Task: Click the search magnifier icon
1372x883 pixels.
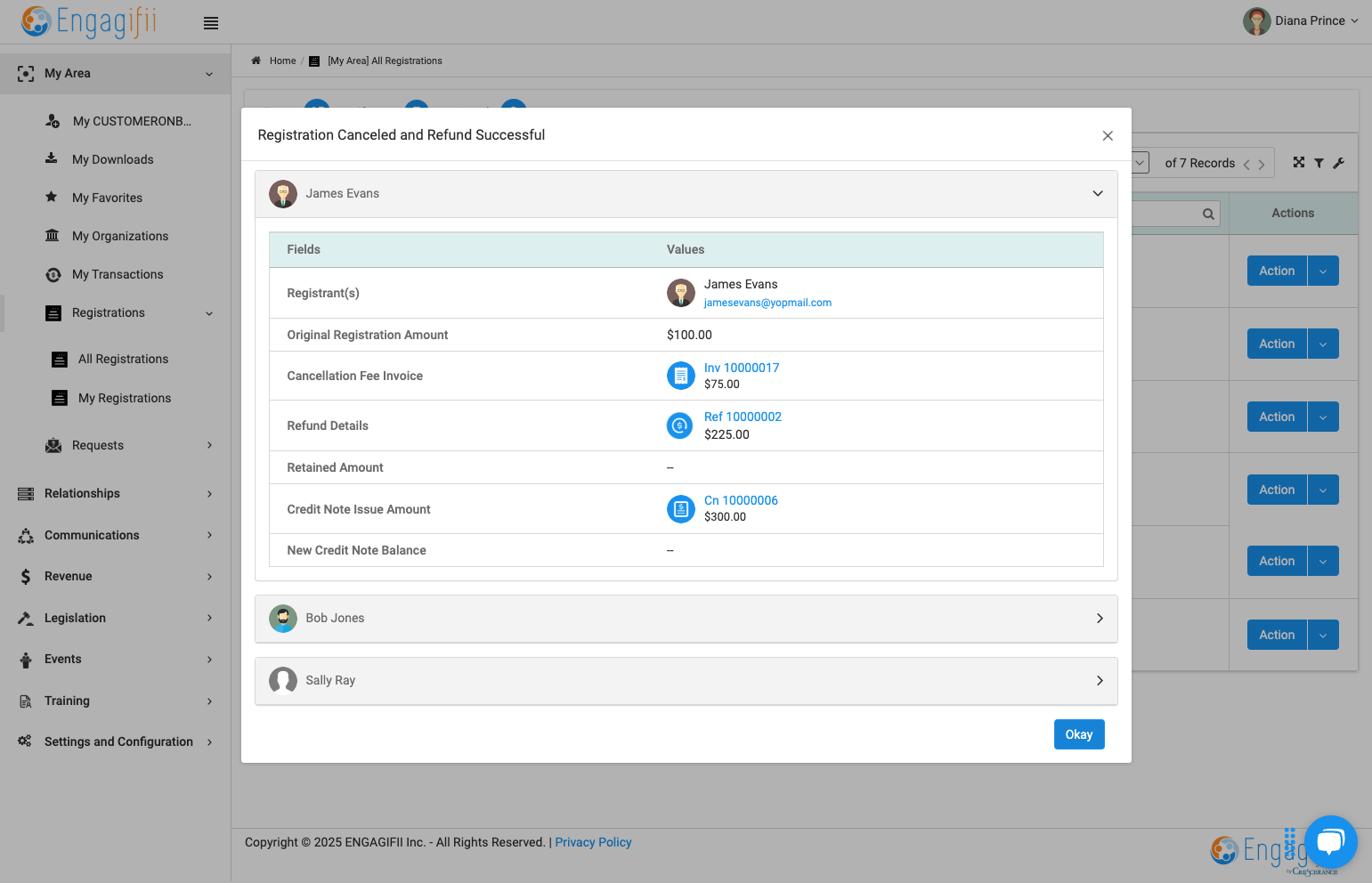Action: coord(1208,214)
